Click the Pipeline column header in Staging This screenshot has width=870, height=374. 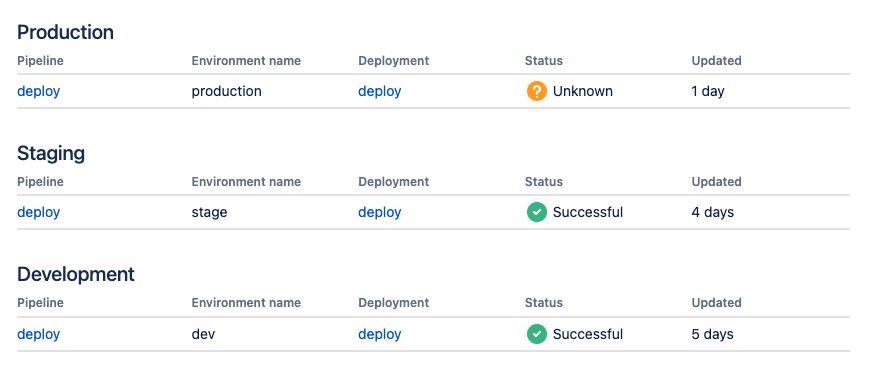point(41,181)
